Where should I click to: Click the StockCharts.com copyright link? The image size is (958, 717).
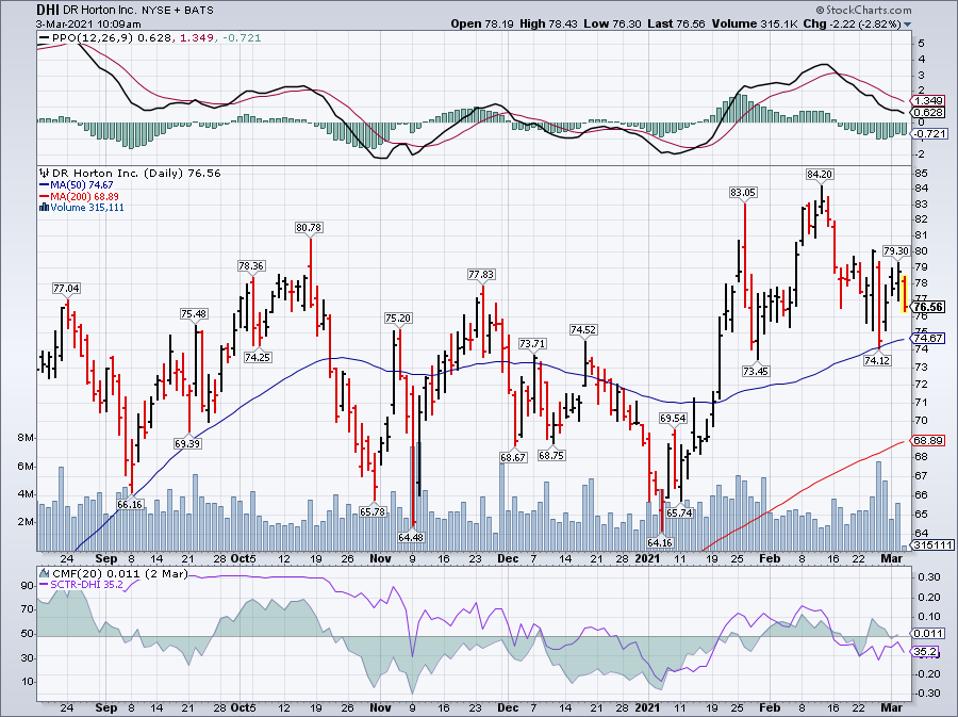(863, 10)
